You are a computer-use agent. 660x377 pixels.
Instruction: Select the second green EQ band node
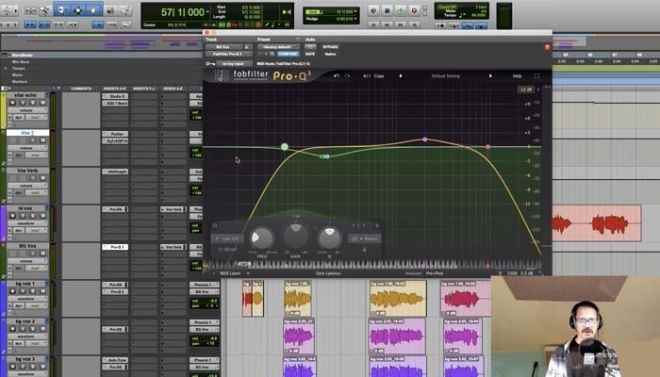coord(325,157)
